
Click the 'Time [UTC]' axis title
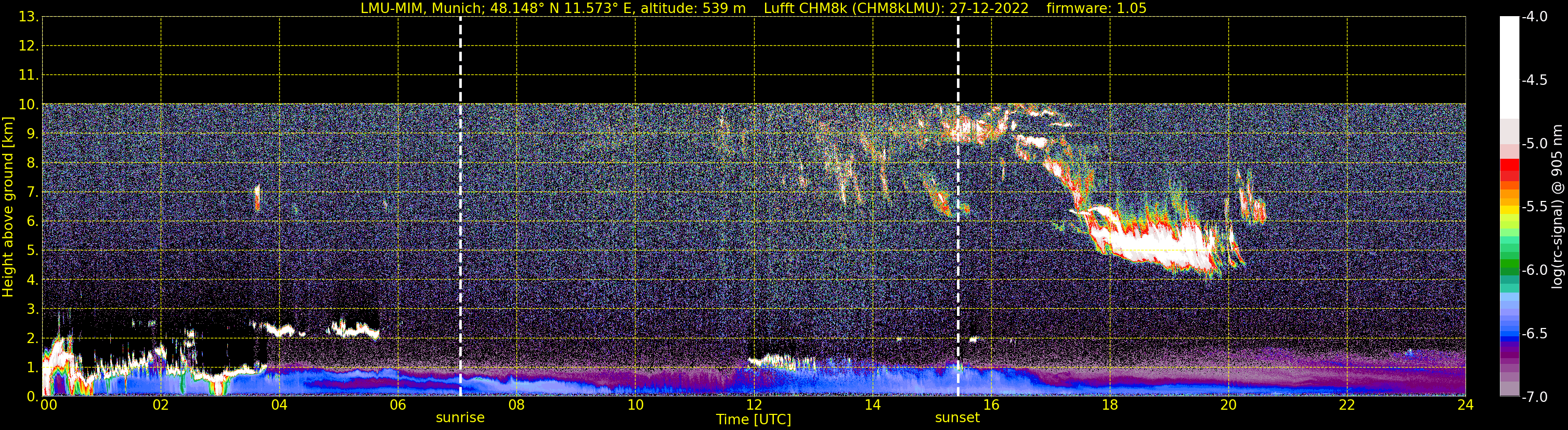point(754,420)
